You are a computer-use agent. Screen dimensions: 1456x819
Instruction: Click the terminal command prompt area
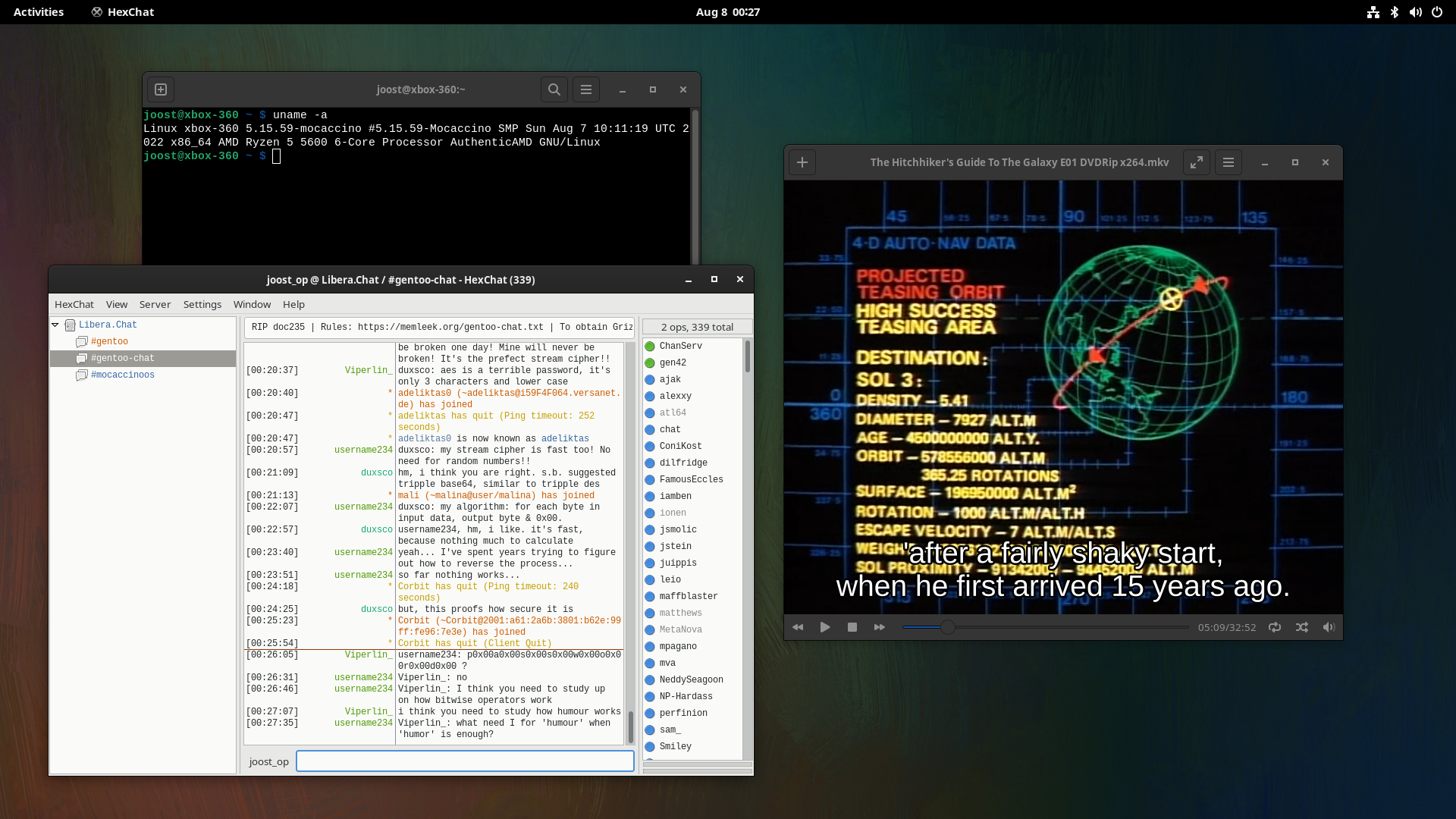(277, 156)
